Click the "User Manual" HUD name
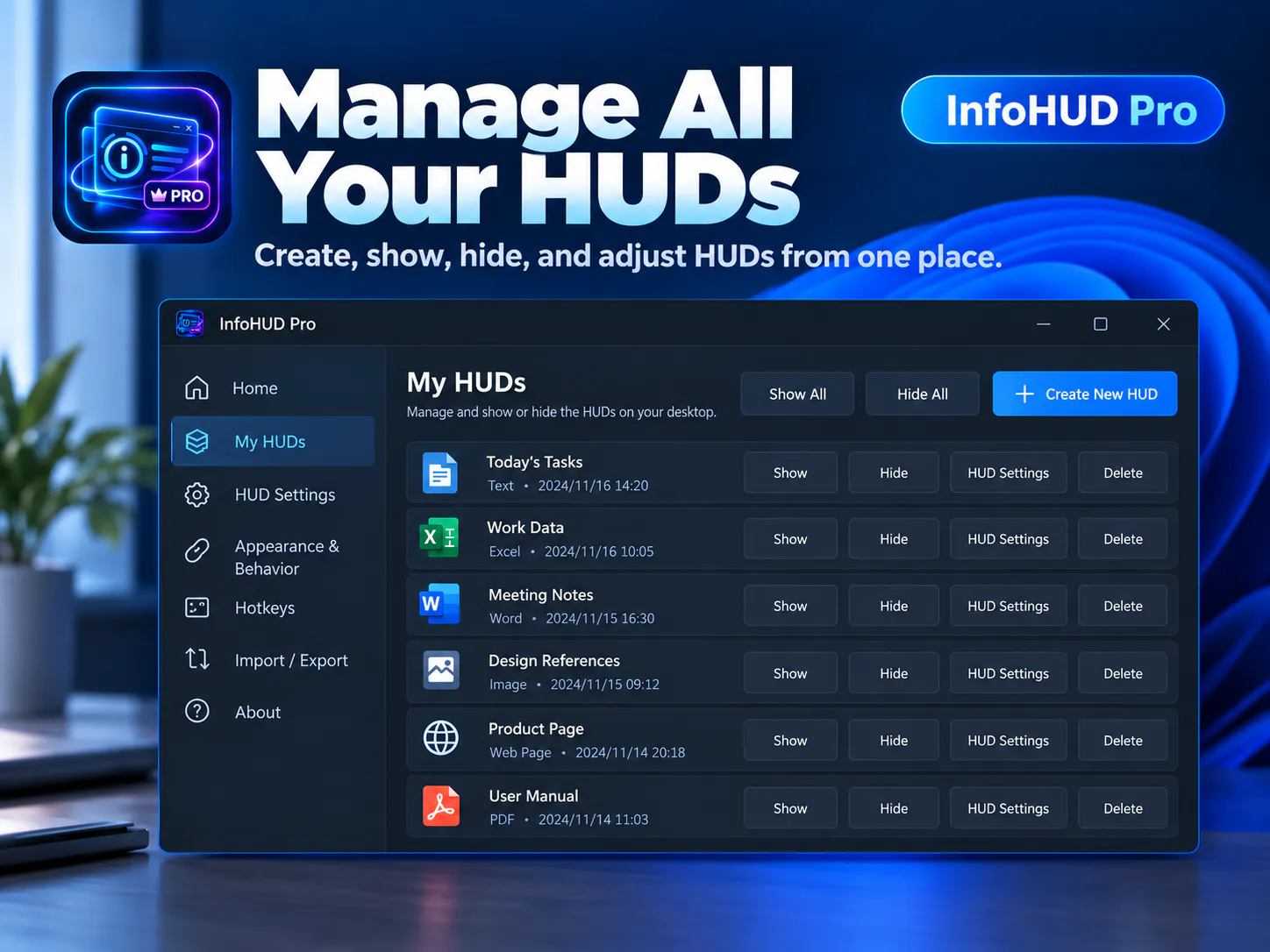The height and width of the screenshot is (952, 1270). coord(533,796)
